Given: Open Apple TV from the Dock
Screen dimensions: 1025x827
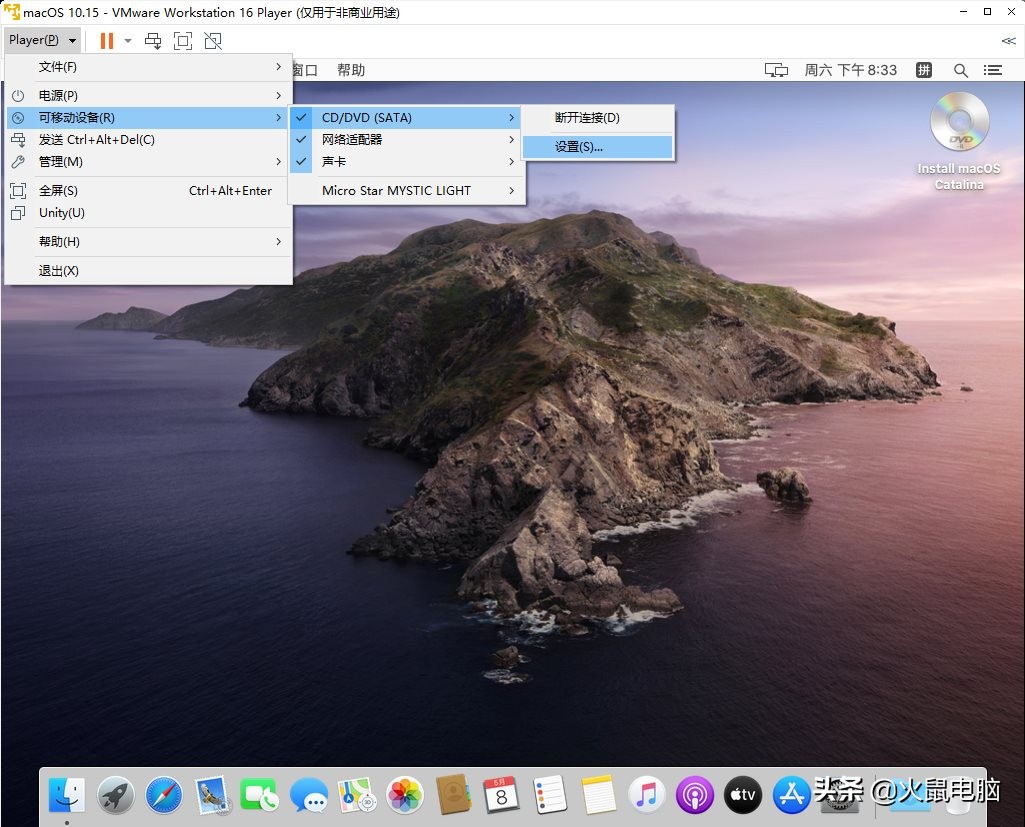Looking at the screenshot, I should [743, 795].
